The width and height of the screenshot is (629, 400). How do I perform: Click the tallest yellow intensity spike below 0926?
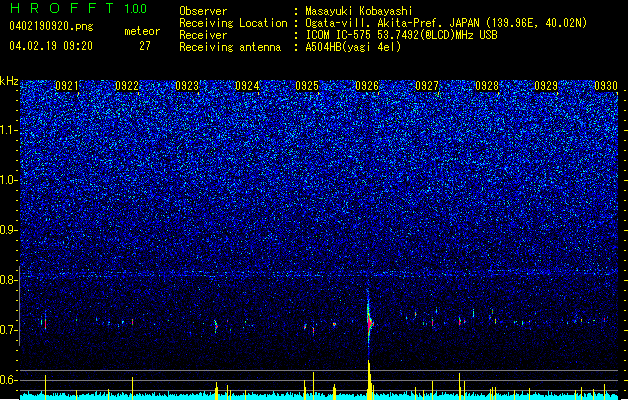tap(369, 380)
